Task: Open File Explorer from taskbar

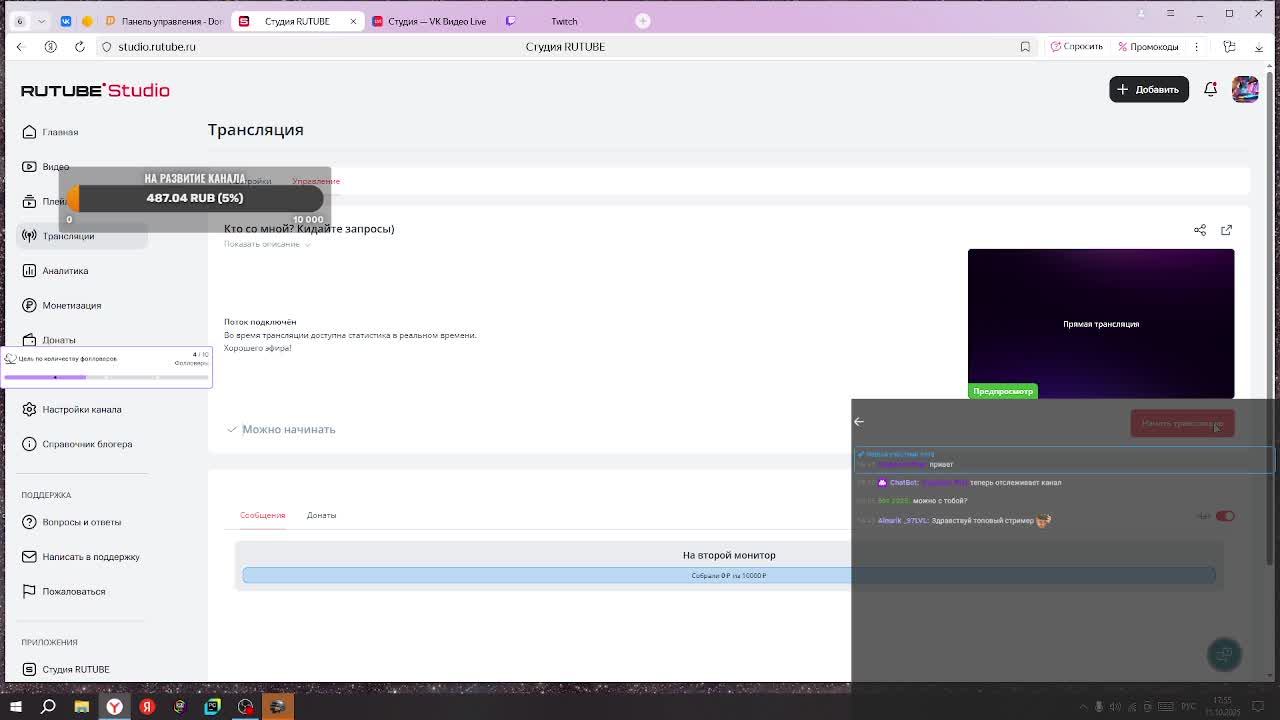Action: (x=81, y=707)
